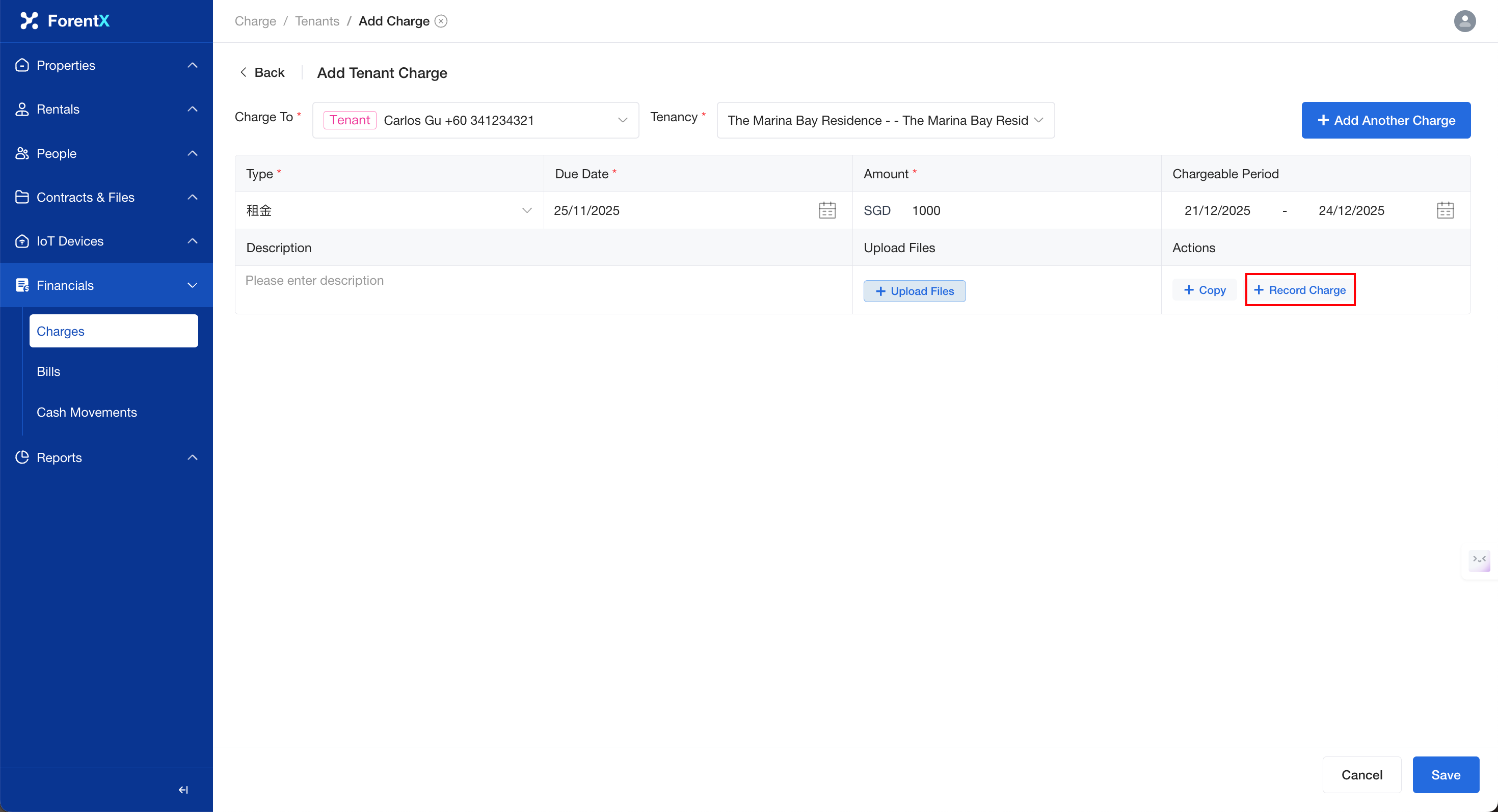Close the Add Charge breadcrumb tab

pyautogui.click(x=441, y=21)
